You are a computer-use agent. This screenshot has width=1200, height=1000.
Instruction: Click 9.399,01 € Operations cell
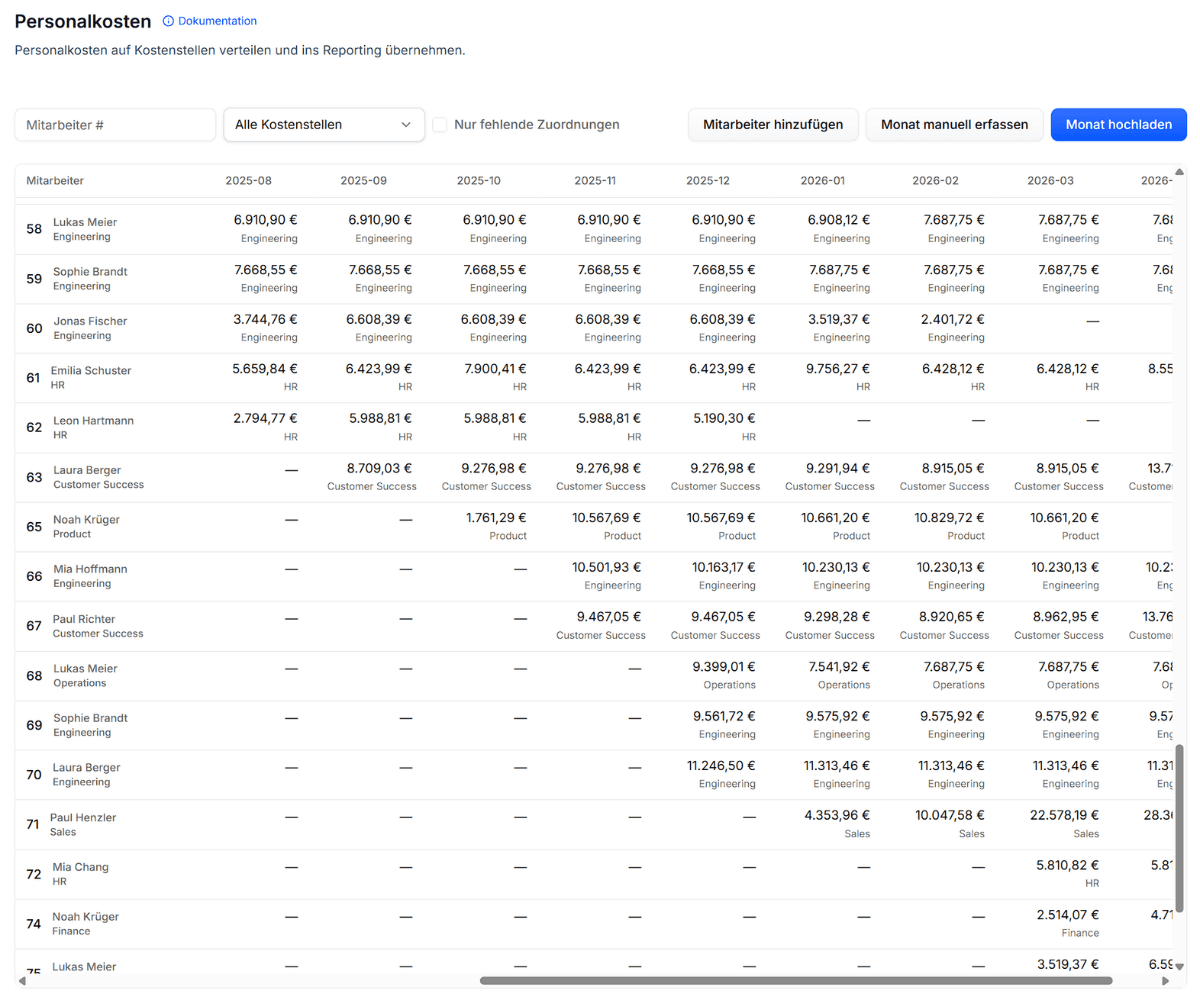[723, 676]
